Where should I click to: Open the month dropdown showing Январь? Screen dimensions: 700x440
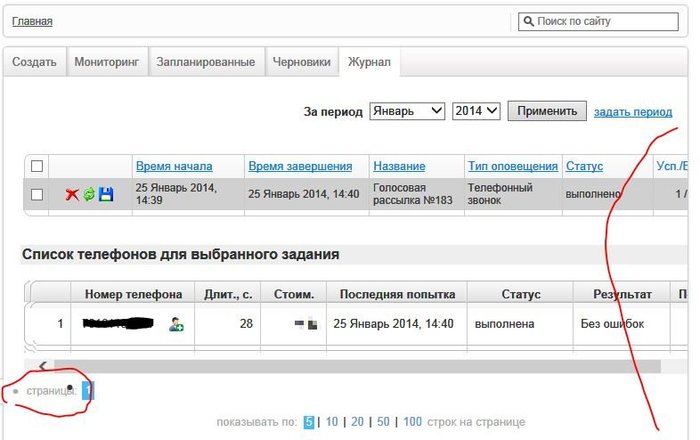407,111
